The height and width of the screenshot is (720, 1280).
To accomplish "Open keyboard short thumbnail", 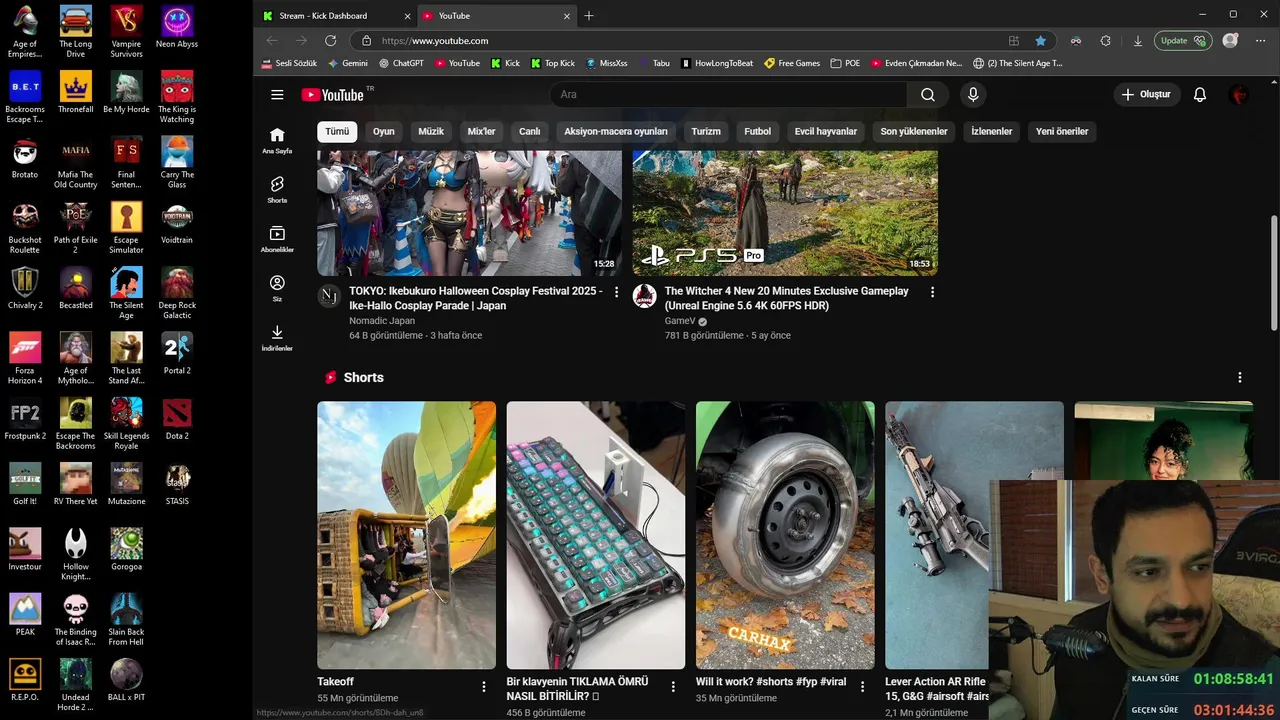I will [x=596, y=535].
